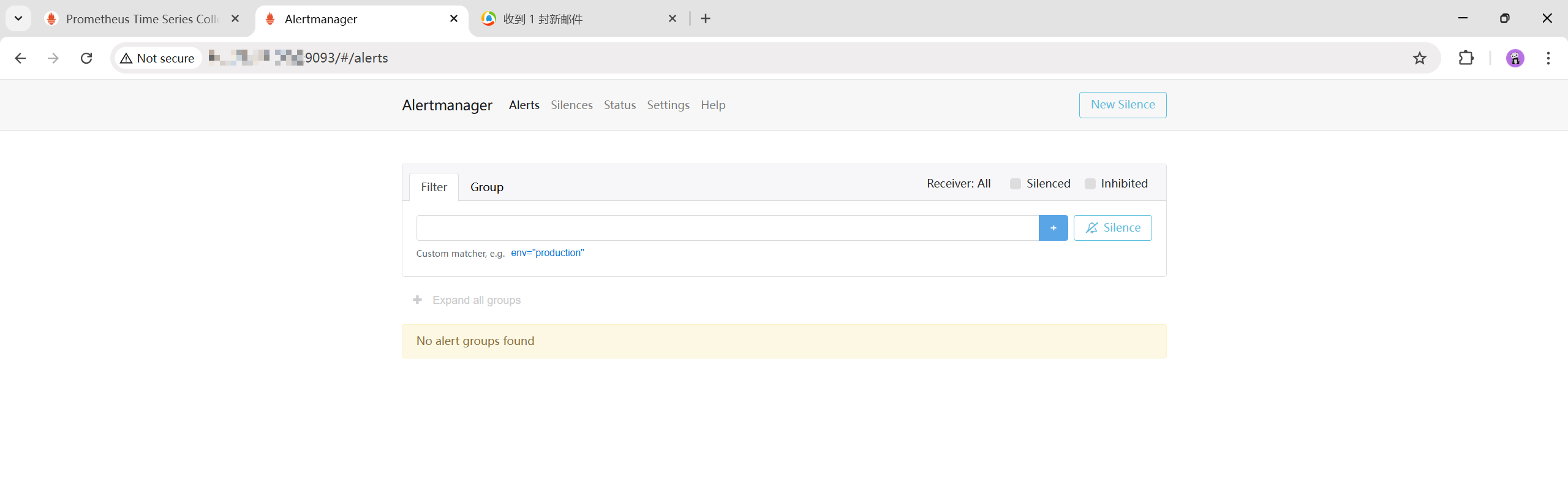This screenshot has height=481, width=1568.
Task: Select the Group tab
Action: [x=487, y=187]
